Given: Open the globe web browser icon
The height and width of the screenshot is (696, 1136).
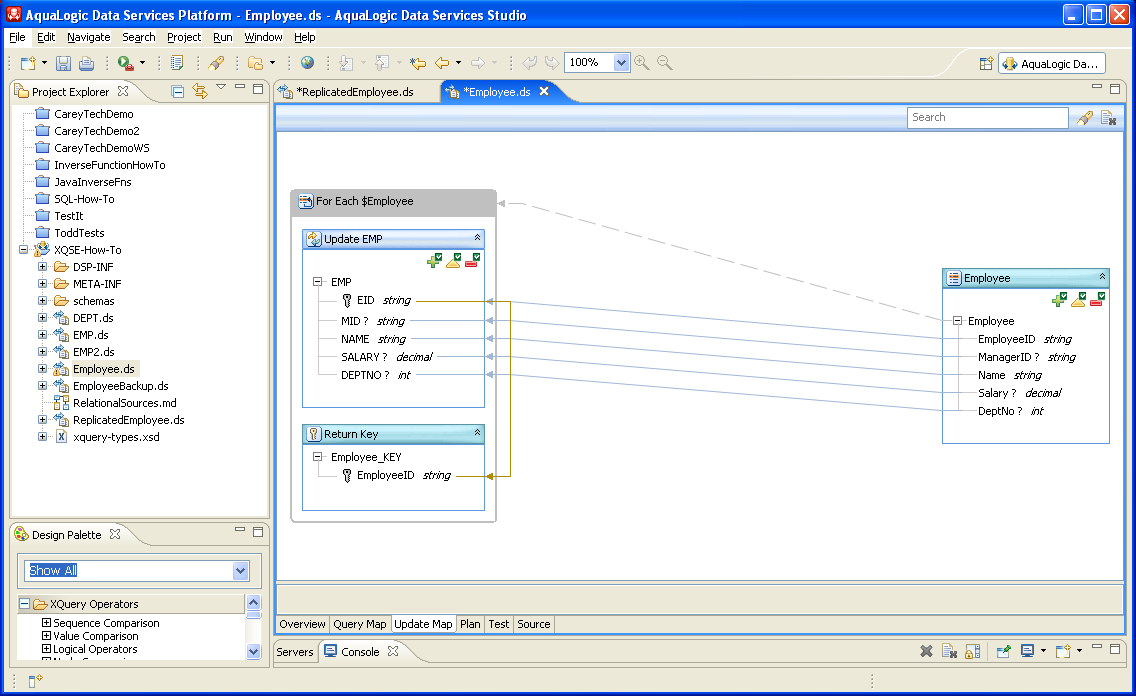Looking at the screenshot, I should click(307, 63).
